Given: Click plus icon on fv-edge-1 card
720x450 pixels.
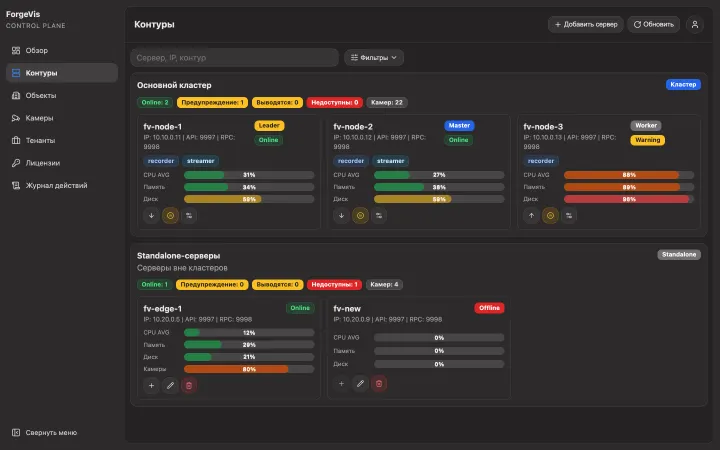Looking at the screenshot, I should (x=151, y=385).
